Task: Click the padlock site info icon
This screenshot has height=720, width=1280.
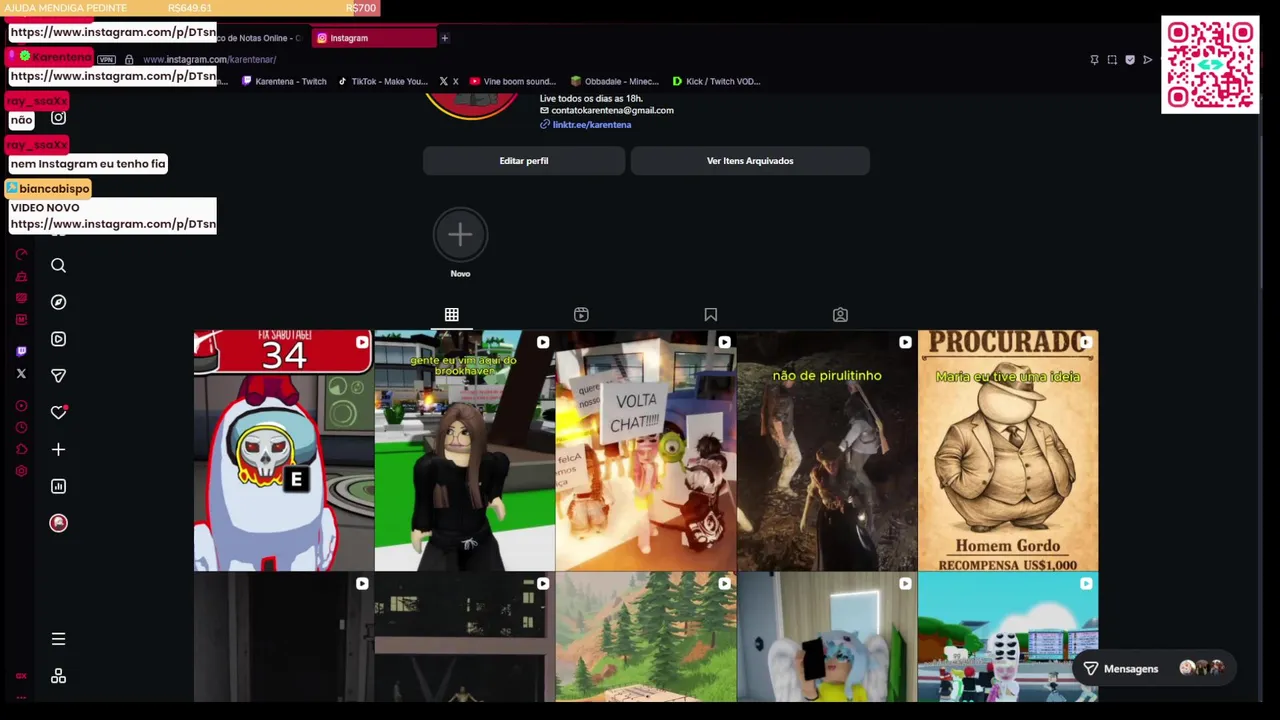Action: 129,60
